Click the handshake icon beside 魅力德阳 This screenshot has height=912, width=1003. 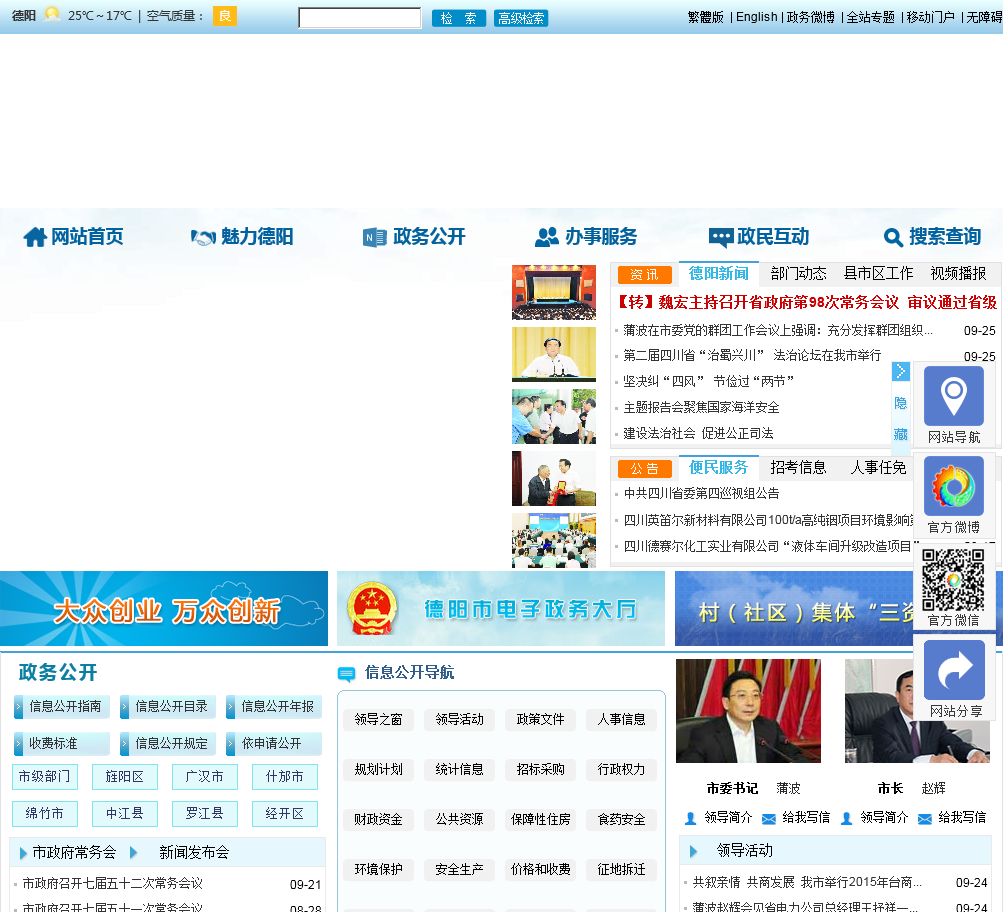[x=203, y=238]
